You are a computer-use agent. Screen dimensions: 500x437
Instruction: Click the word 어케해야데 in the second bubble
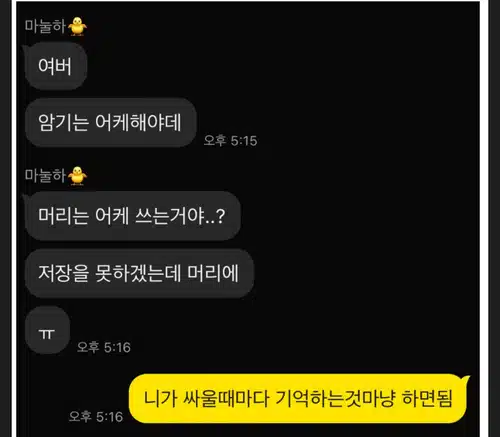(x=138, y=122)
